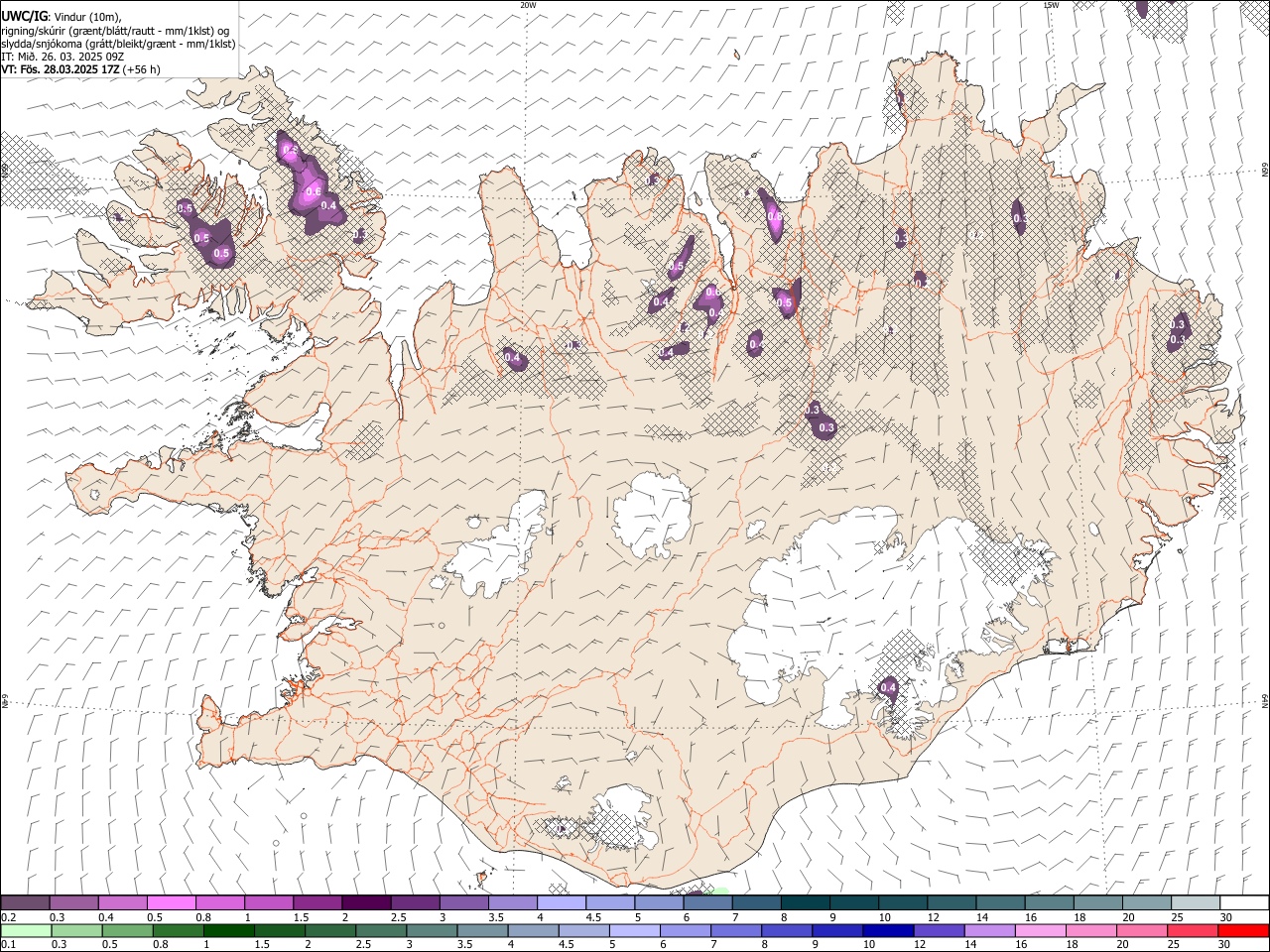Click the dark teal swatch labelled 9 in the upper legend row
The width and height of the screenshot is (1270, 952).
pos(805,903)
